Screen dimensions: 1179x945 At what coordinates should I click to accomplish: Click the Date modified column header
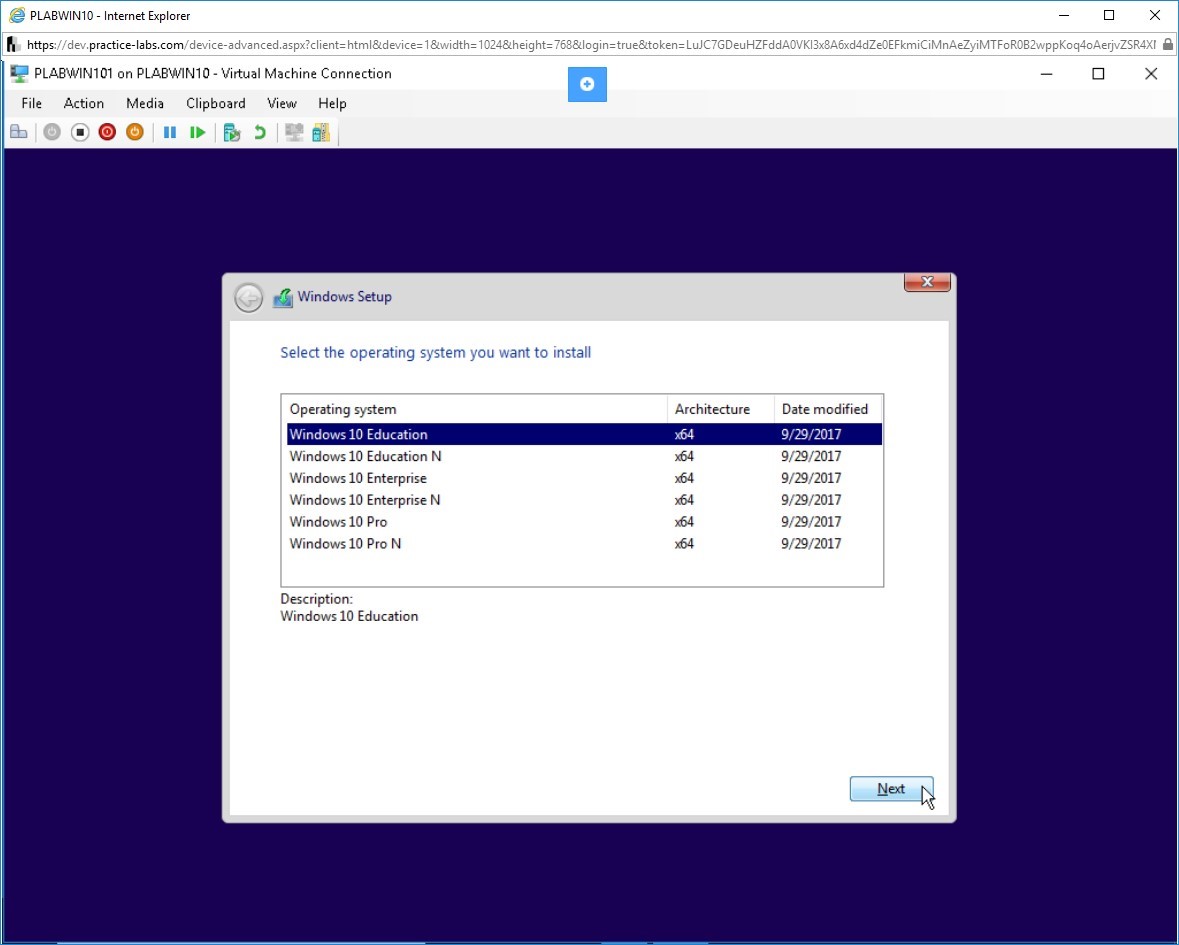[828, 409]
